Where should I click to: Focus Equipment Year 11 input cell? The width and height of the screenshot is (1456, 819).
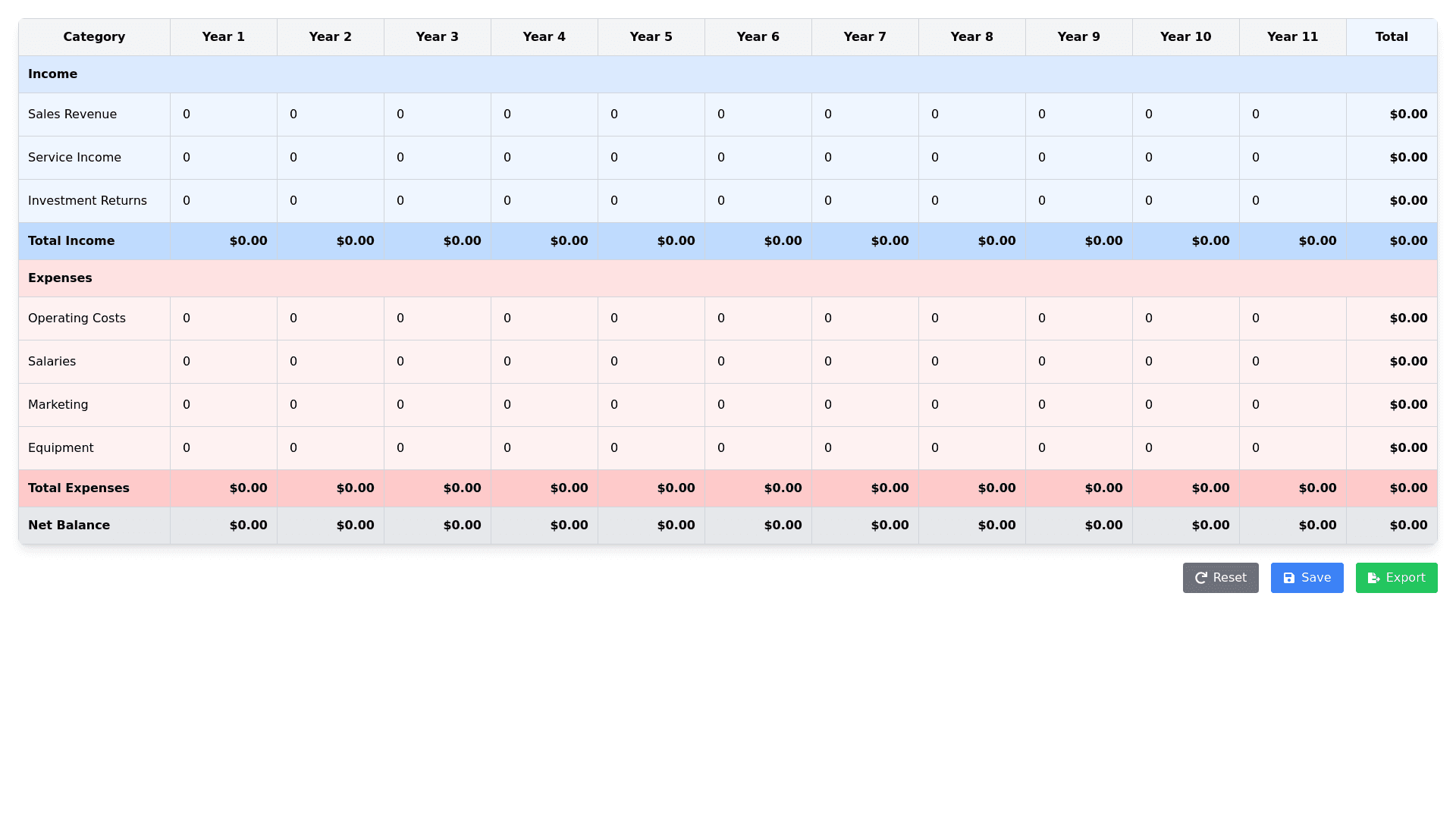(x=1293, y=448)
